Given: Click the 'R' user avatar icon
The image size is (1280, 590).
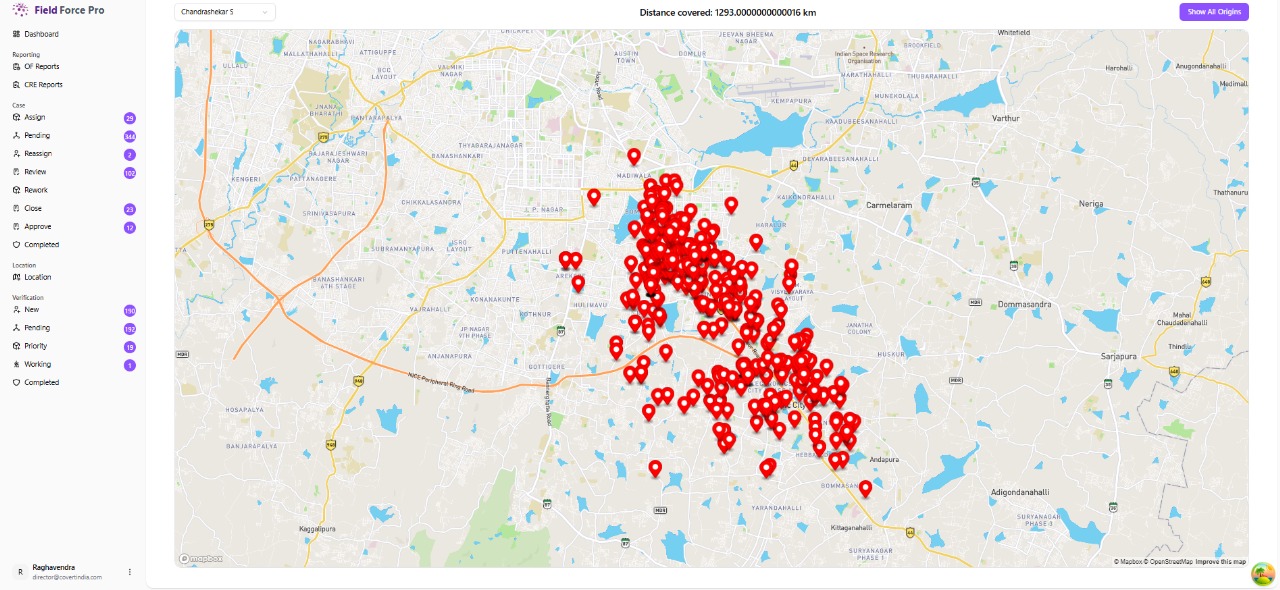Looking at the screenshot, I should coord(19,572).
